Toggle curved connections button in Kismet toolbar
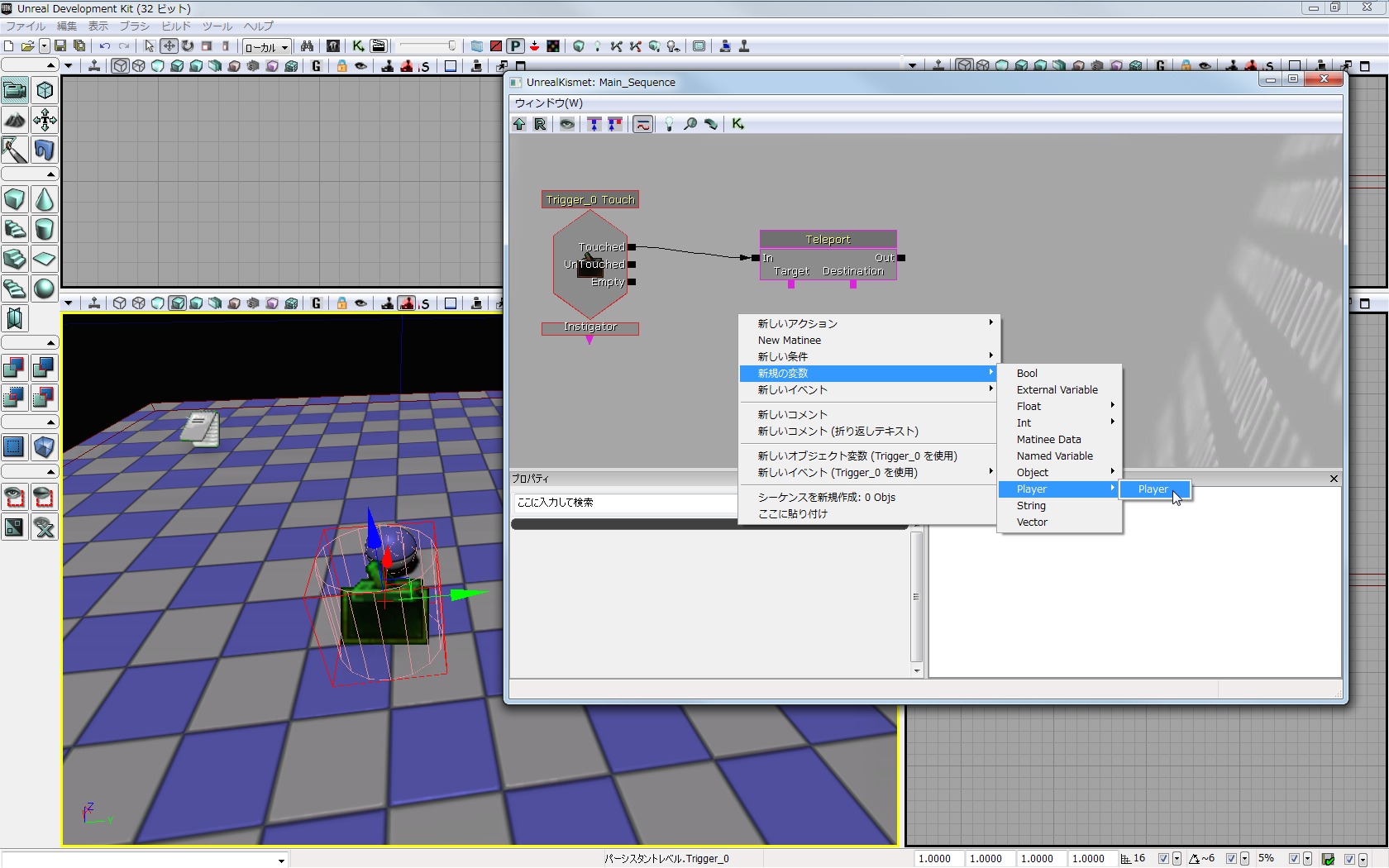1389x868 pixels. (x=642, y=124)
